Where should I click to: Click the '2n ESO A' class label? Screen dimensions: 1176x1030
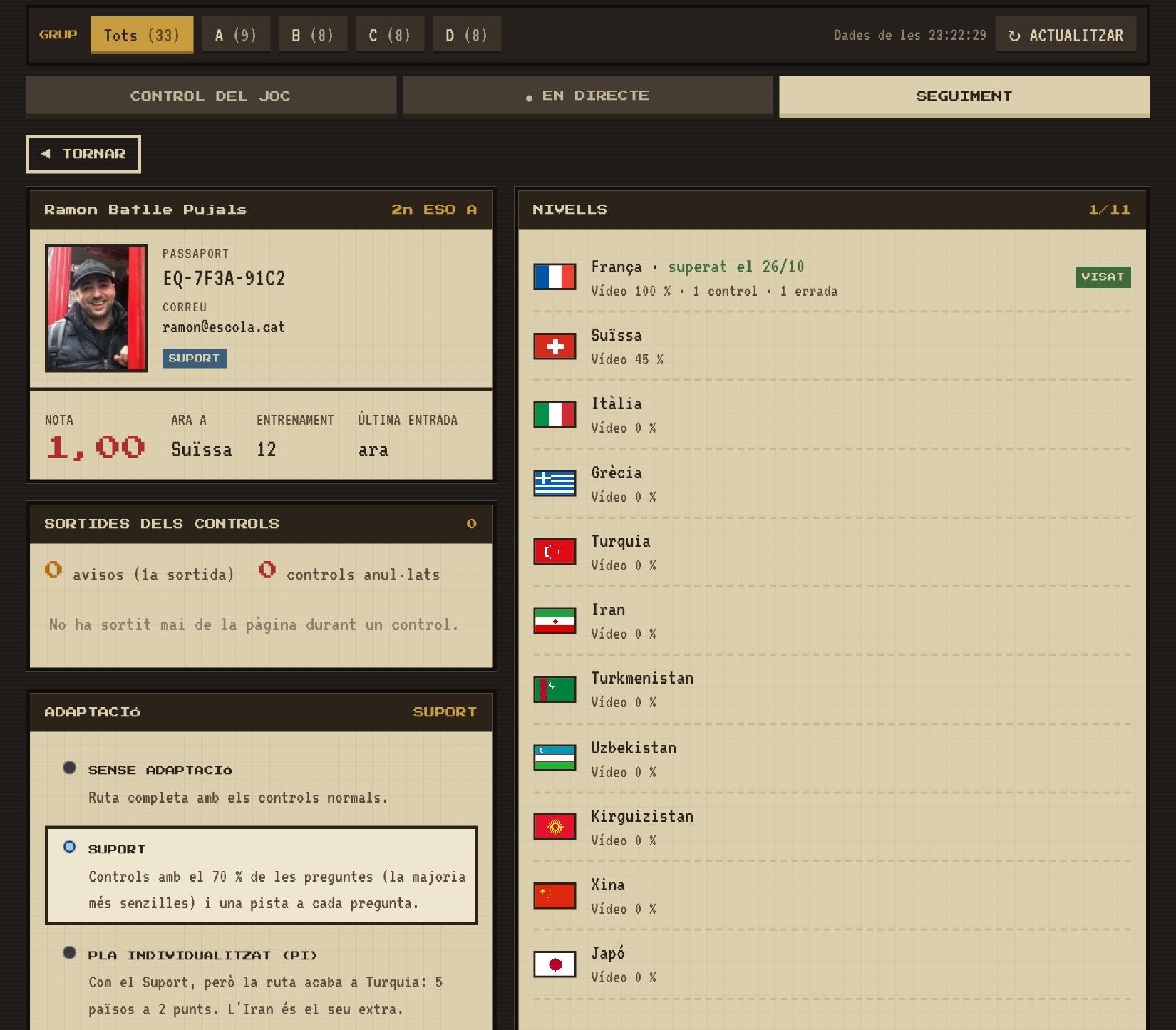[x=434, y=210]
